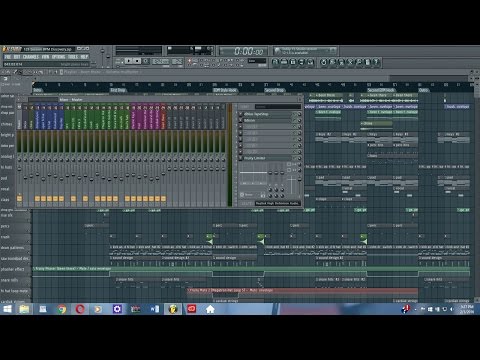Open the mixer input source dropdown
480x360 pixels.
[277, 107]
